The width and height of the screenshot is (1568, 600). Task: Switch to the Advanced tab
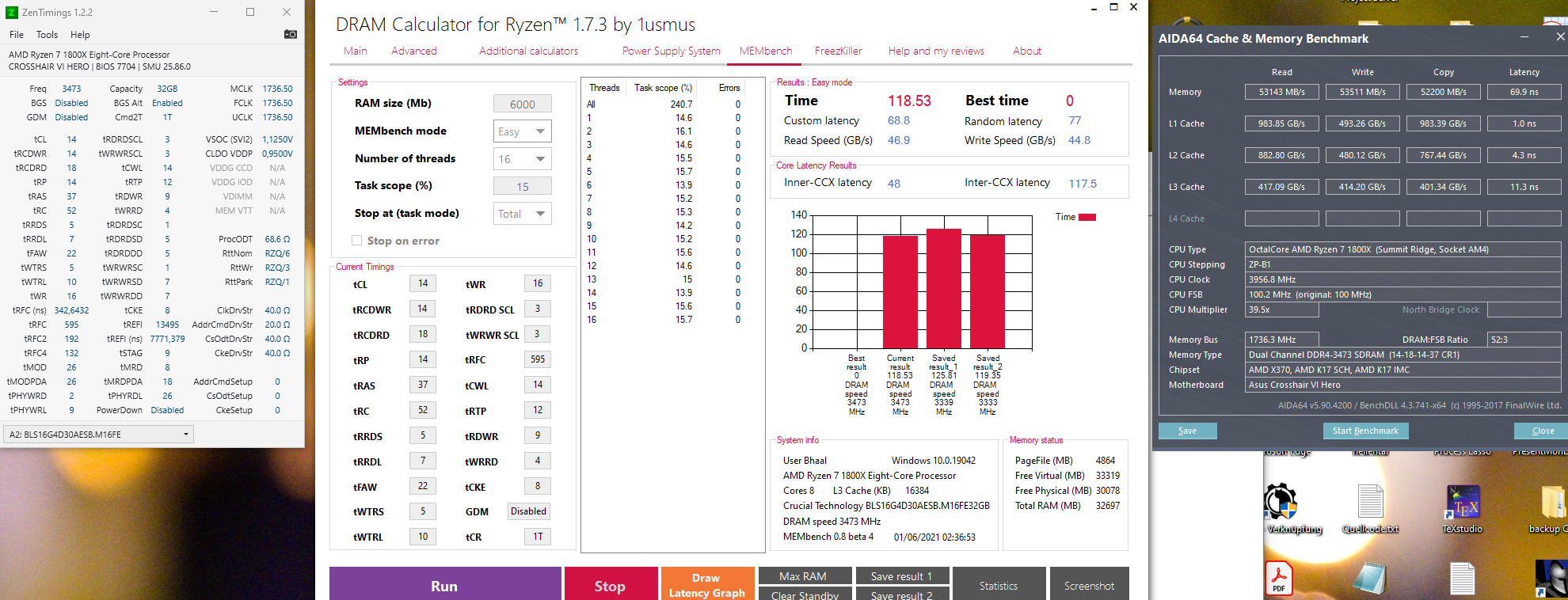pos(413,51)
